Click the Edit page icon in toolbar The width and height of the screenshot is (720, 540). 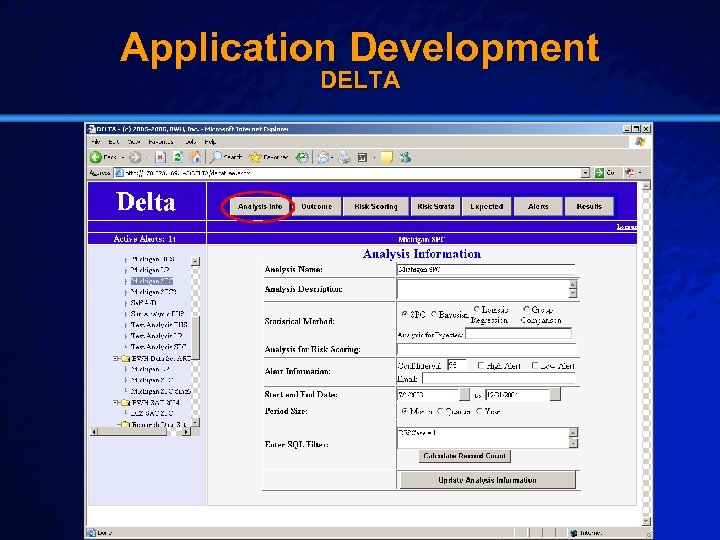tap(362, 158)
